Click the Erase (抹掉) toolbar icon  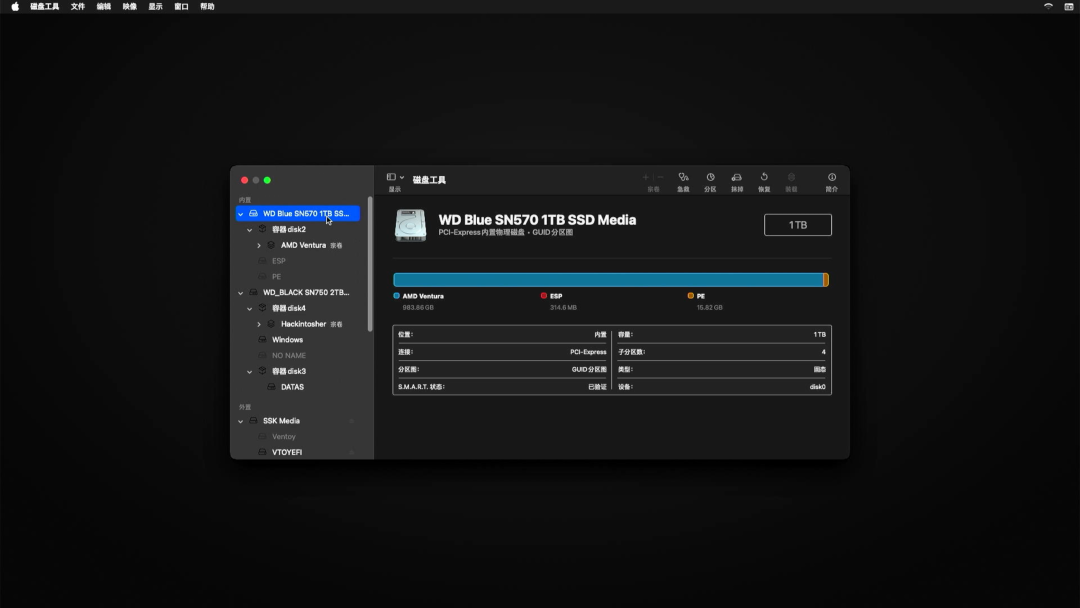pyautogui.click(x=737, y=178)
